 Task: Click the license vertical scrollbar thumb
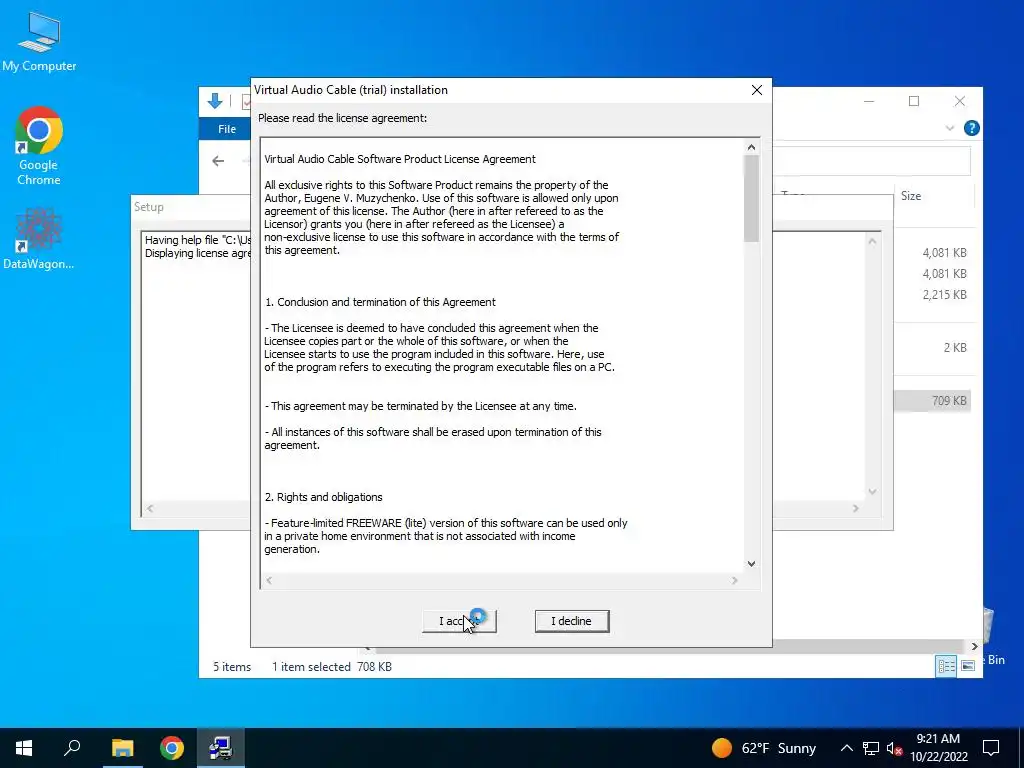point(751,199)
